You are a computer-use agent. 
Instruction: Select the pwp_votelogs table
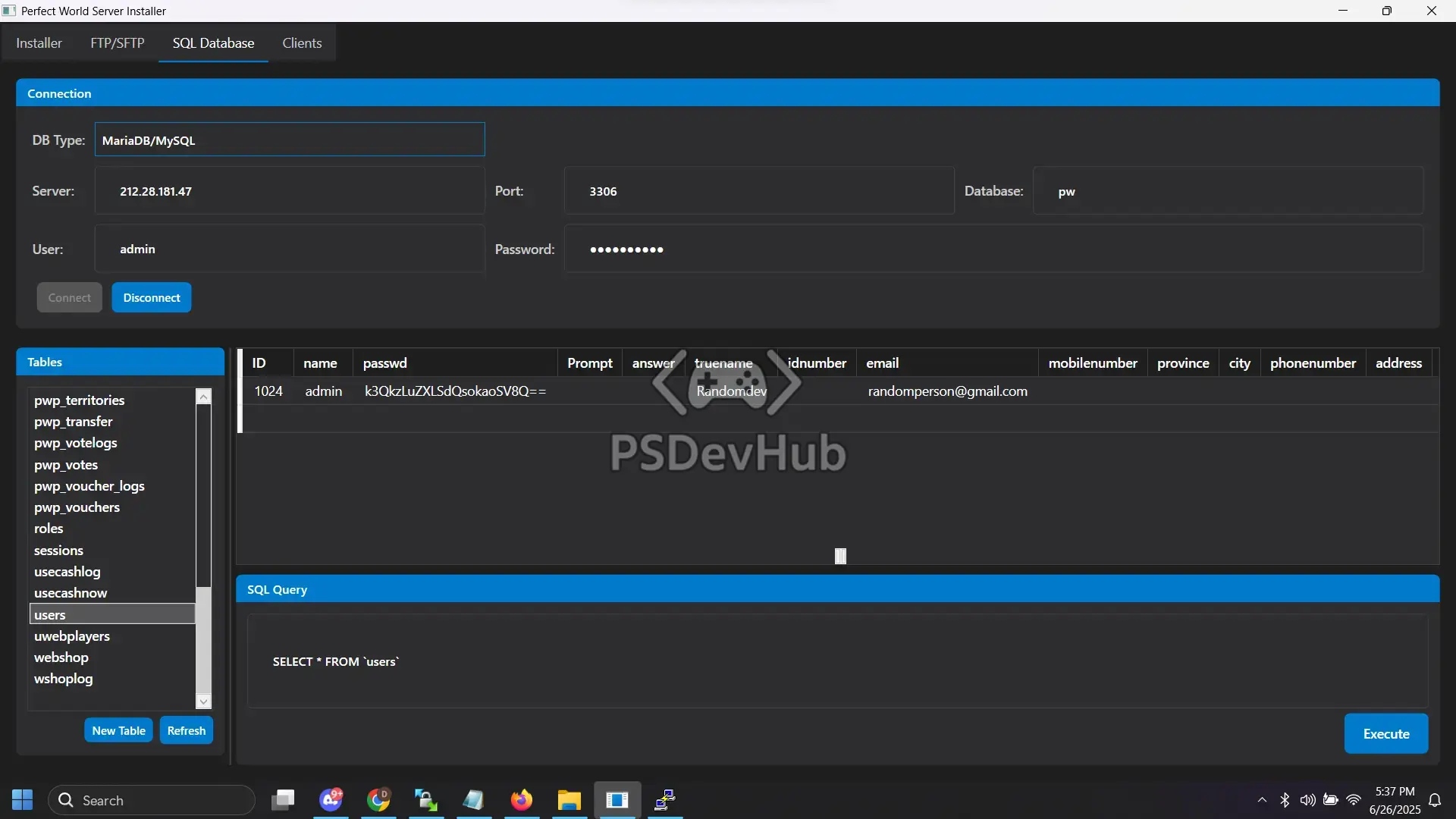[112, 443]
